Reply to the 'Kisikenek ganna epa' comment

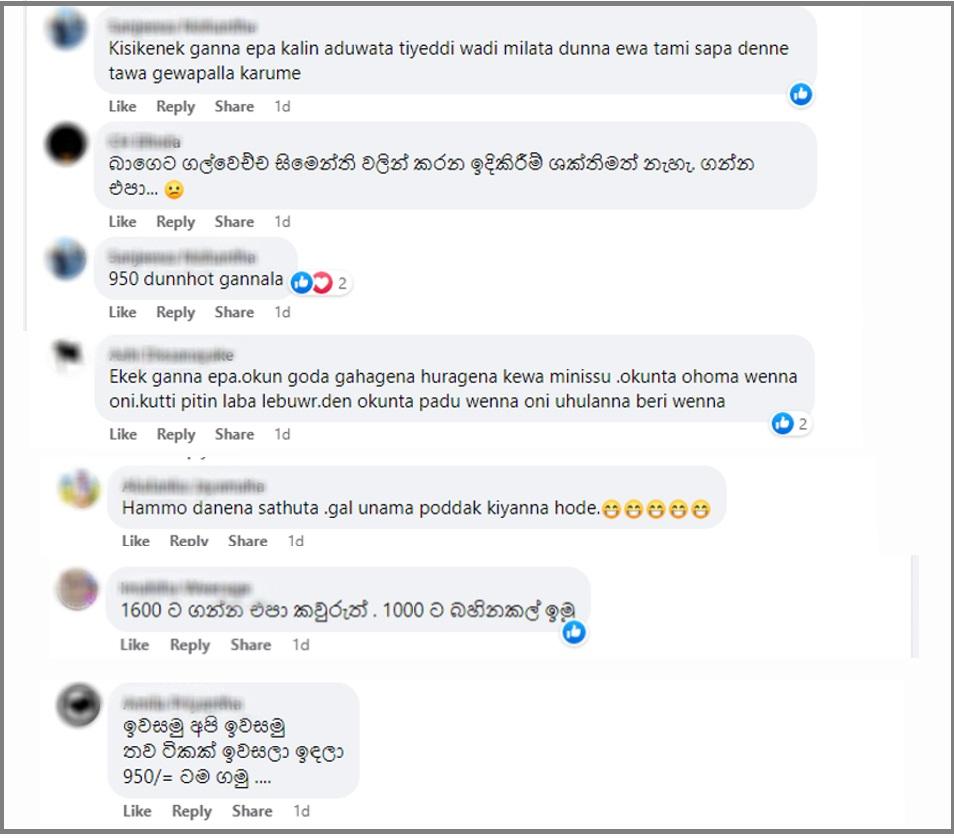point(175,106)
